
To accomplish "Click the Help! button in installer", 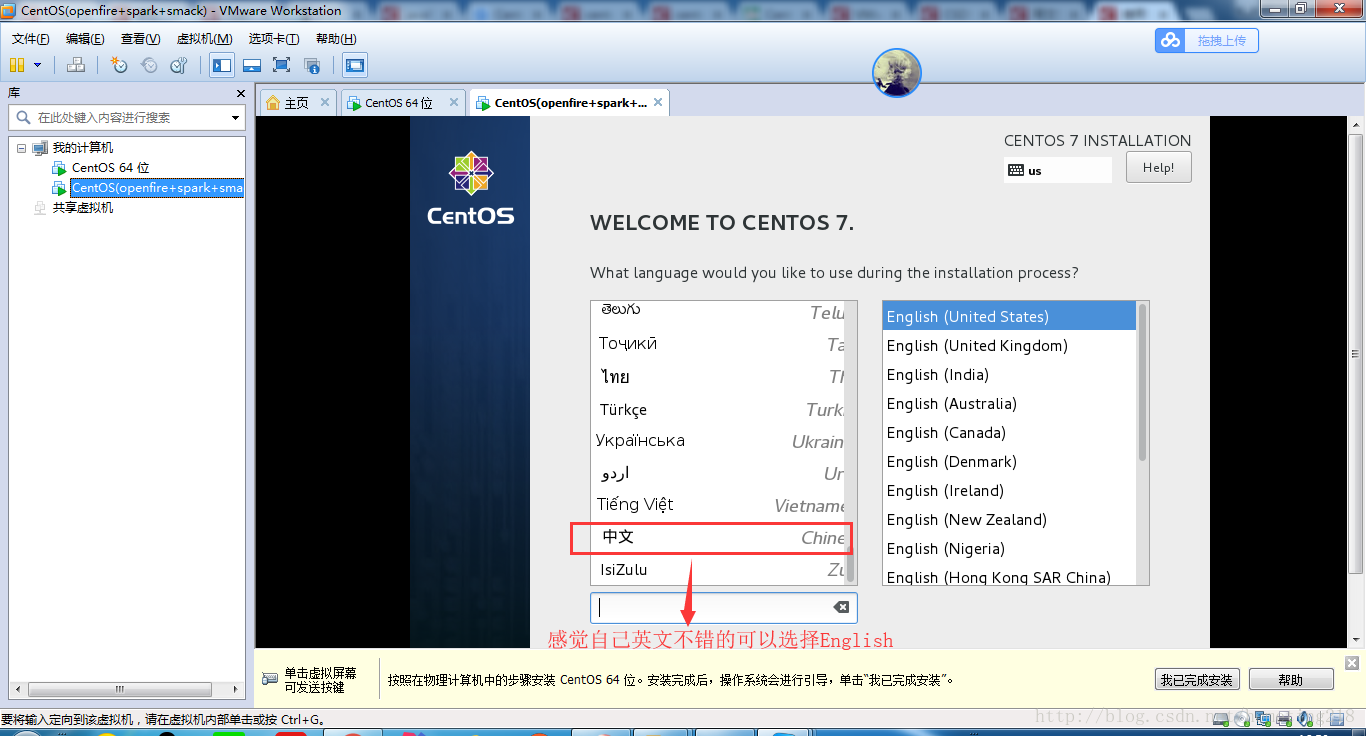I will click(1158, 167).
